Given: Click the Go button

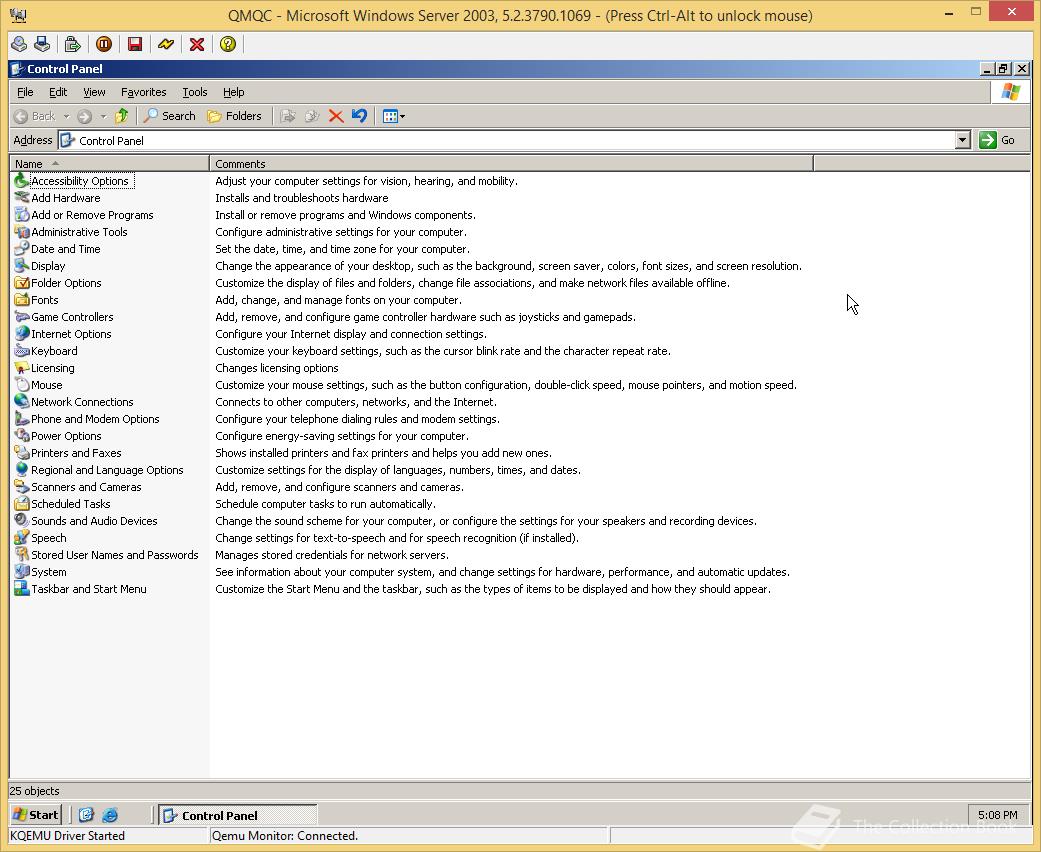Looking at the screenshot, I should tap(997, 140).
